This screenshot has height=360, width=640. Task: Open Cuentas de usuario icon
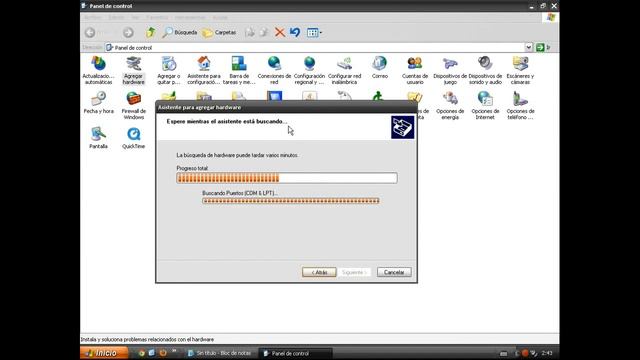point(415,70)
